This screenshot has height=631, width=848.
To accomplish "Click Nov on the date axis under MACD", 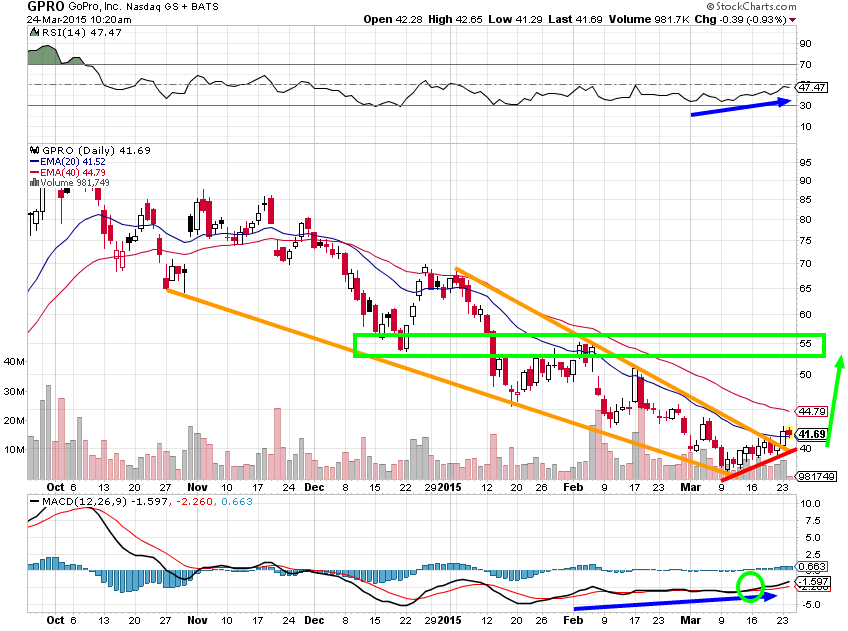I will point(197,620).
